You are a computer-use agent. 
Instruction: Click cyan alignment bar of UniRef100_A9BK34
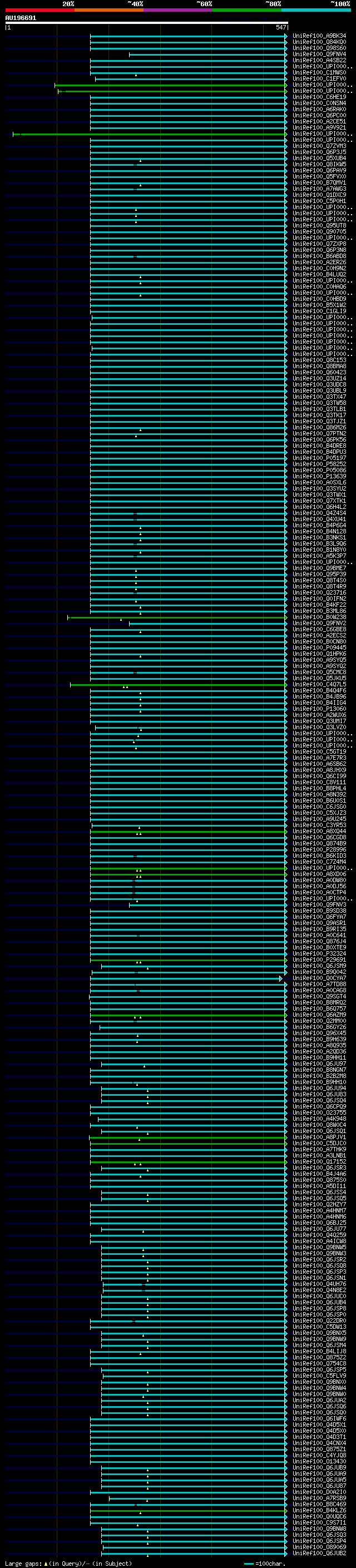pos(189,36)
